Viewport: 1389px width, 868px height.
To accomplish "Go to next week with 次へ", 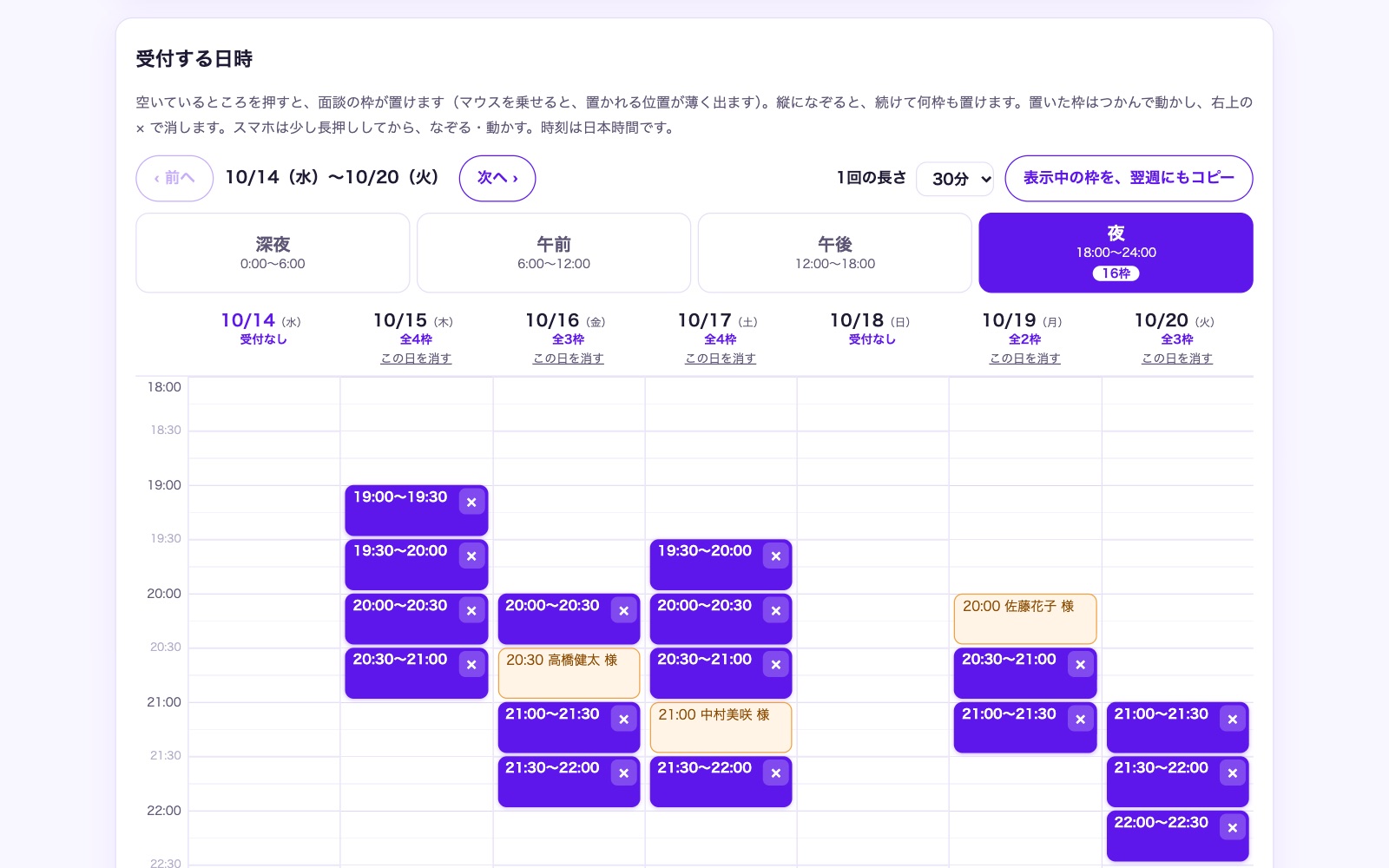I will click(x=497, y=178).
